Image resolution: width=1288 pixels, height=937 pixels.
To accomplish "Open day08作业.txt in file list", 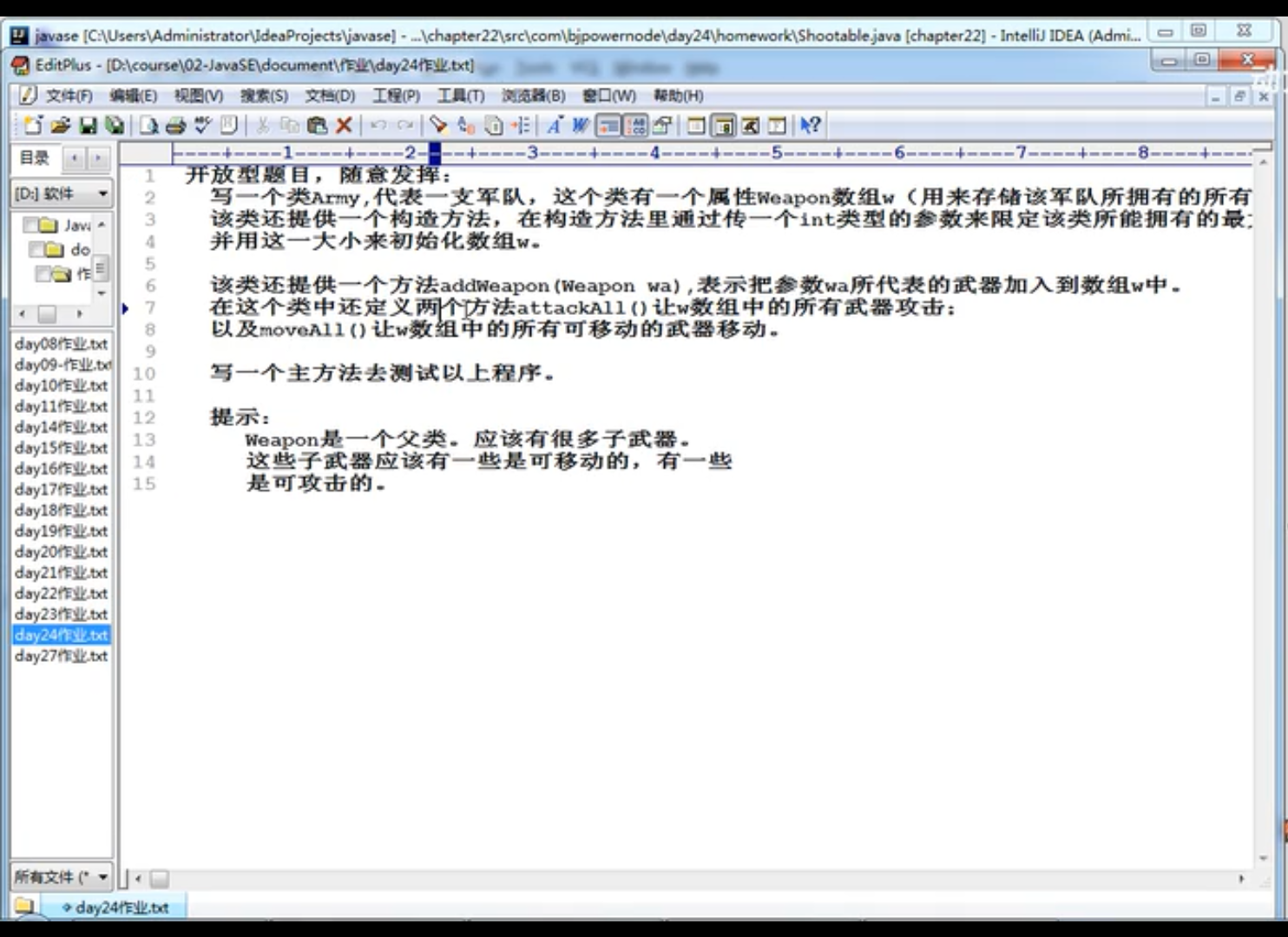I will point(61,344).
